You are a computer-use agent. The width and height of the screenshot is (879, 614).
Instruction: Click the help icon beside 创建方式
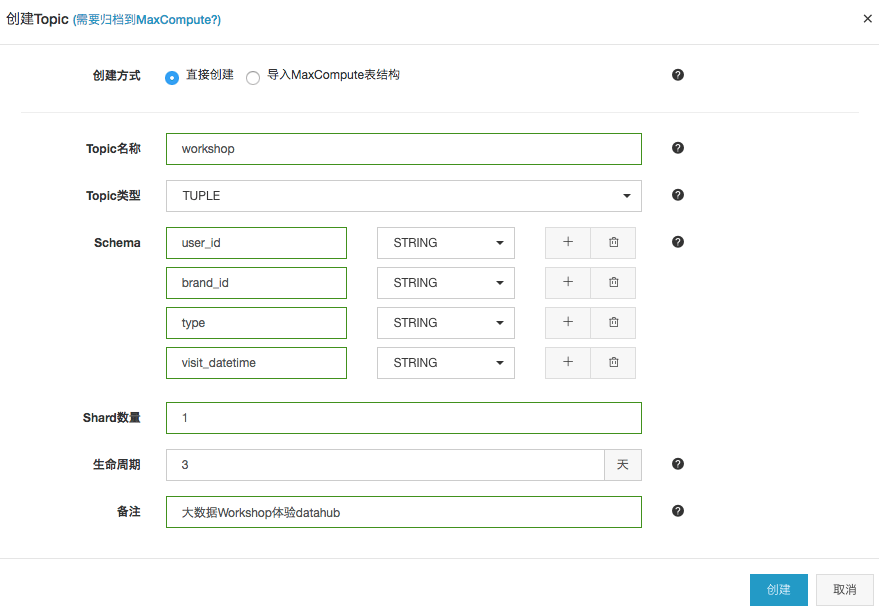678,75
